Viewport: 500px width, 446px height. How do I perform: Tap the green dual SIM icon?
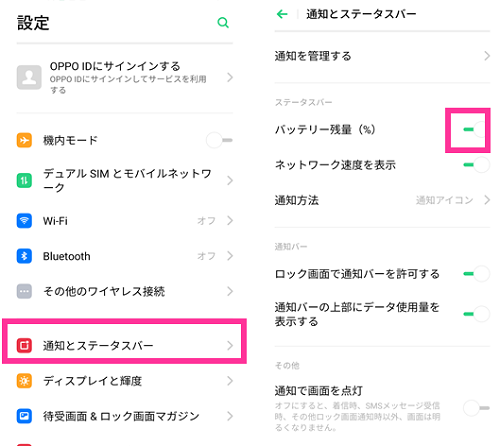tap(24, 181)
